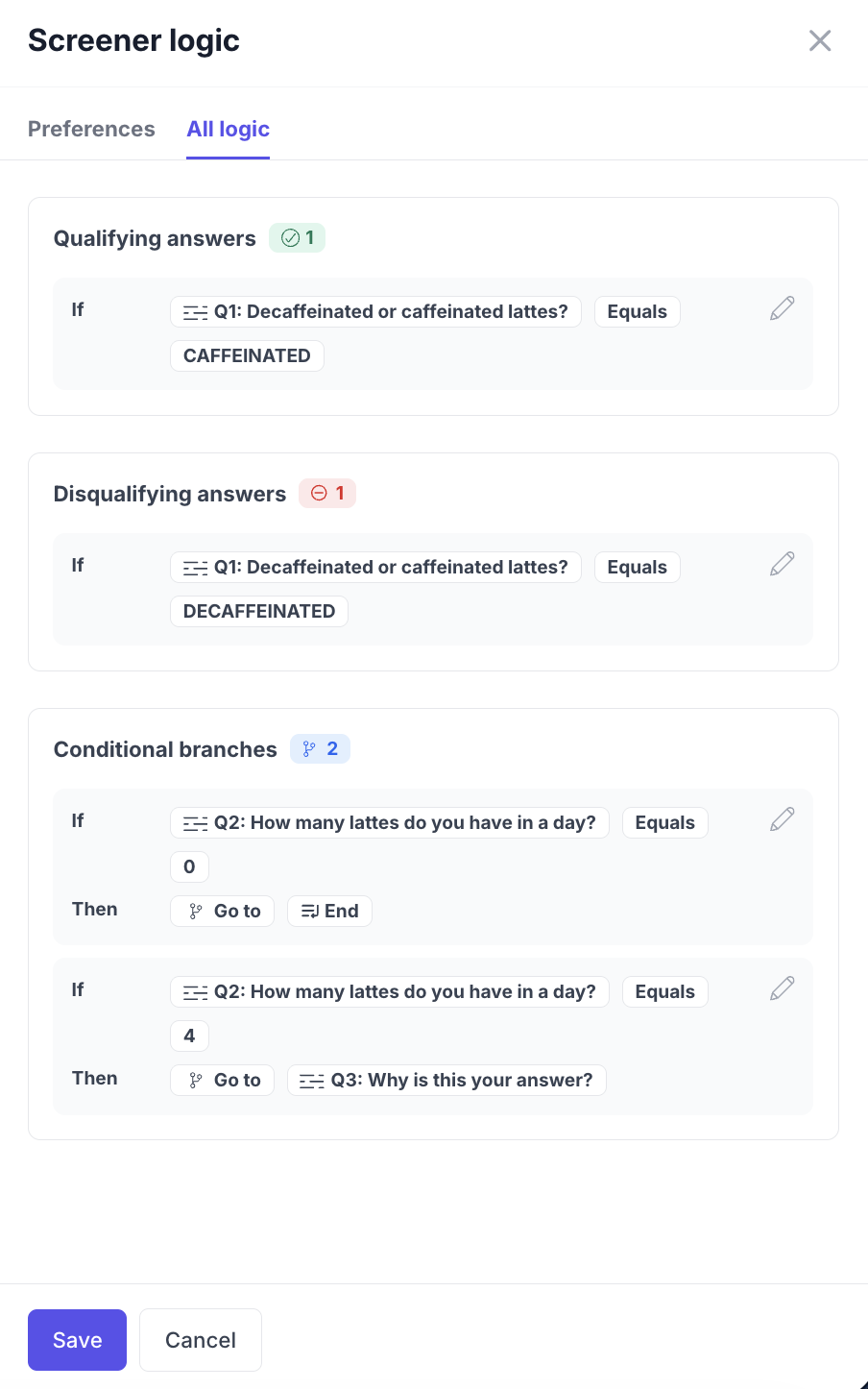Edit the DECAFFEINATED disqualifying rule pencil icon
Screen dimensions: 868x1389
pos(783,564)
